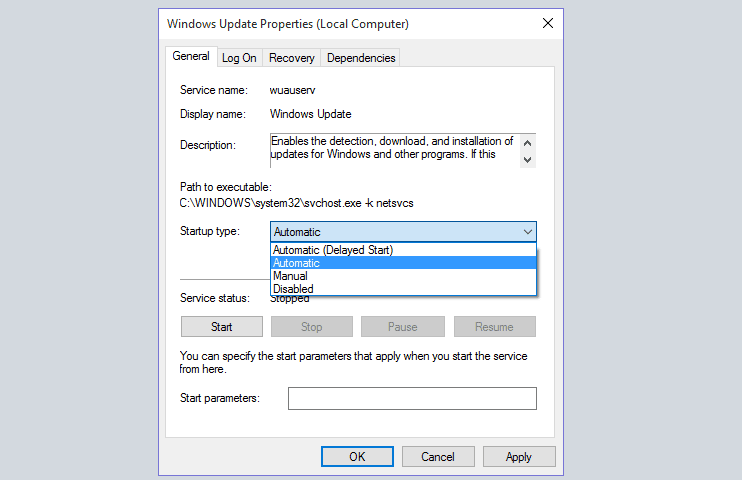Click the greyed-out Stop button
This screenshot has width=742, height=480.
click(x=311, y=327)
